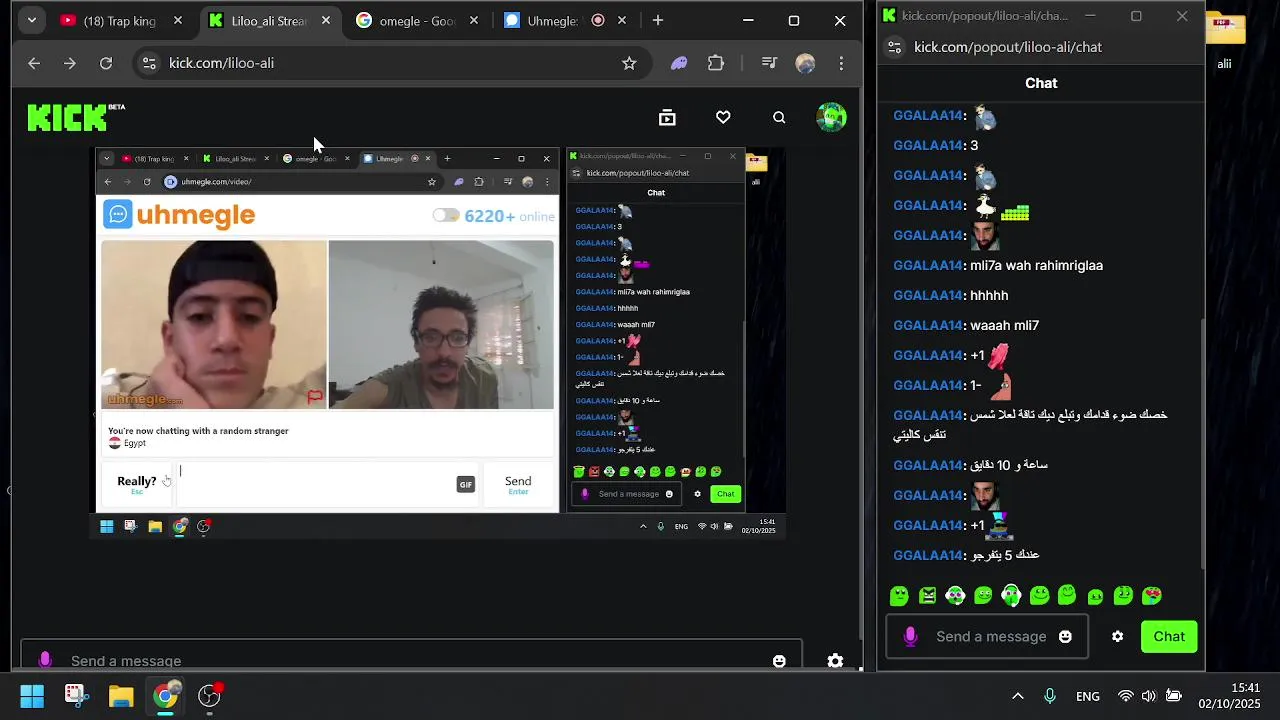Bookmark this page with the star icon

[629, 63]
